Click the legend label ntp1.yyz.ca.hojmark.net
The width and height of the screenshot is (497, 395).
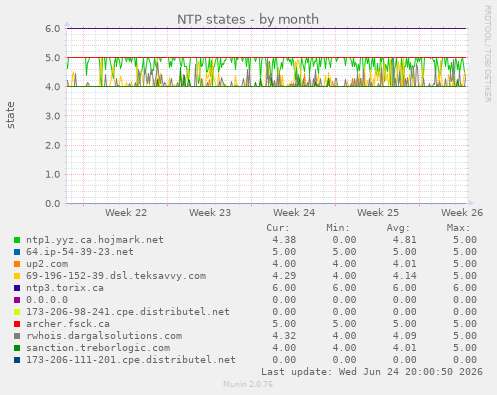[x=95, y=240]
